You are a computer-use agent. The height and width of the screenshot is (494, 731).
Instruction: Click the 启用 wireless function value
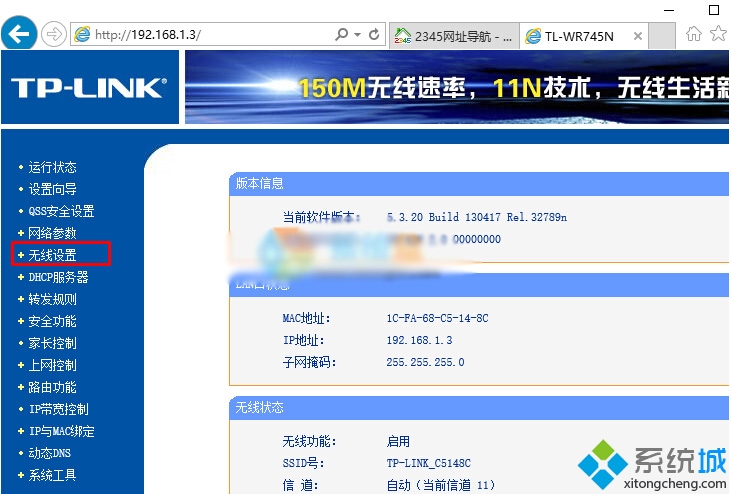pos(398,441)
